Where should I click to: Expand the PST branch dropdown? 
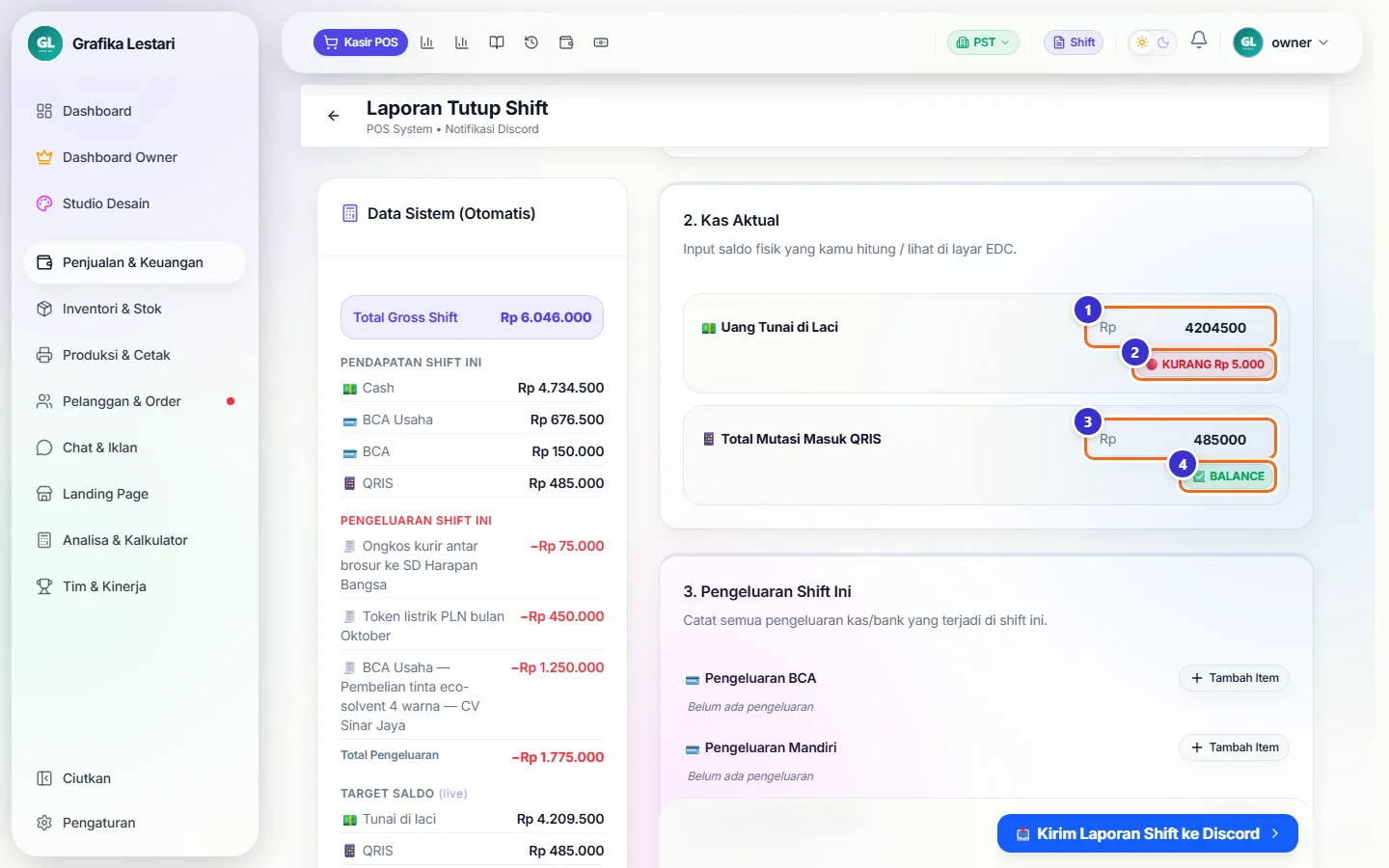983,42
